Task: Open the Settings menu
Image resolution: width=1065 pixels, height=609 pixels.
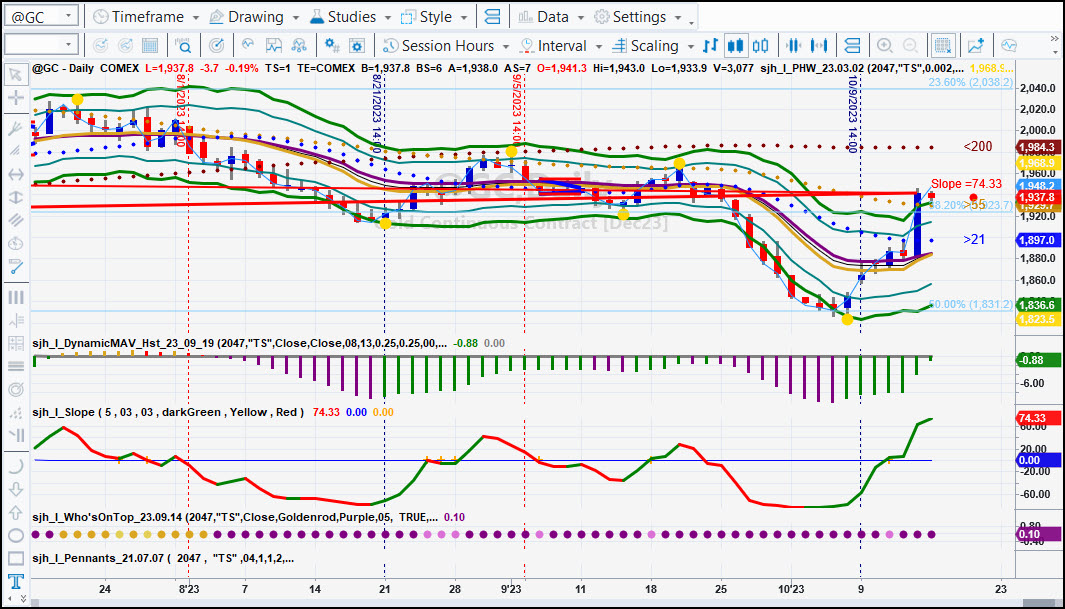Action: point(638,16)
